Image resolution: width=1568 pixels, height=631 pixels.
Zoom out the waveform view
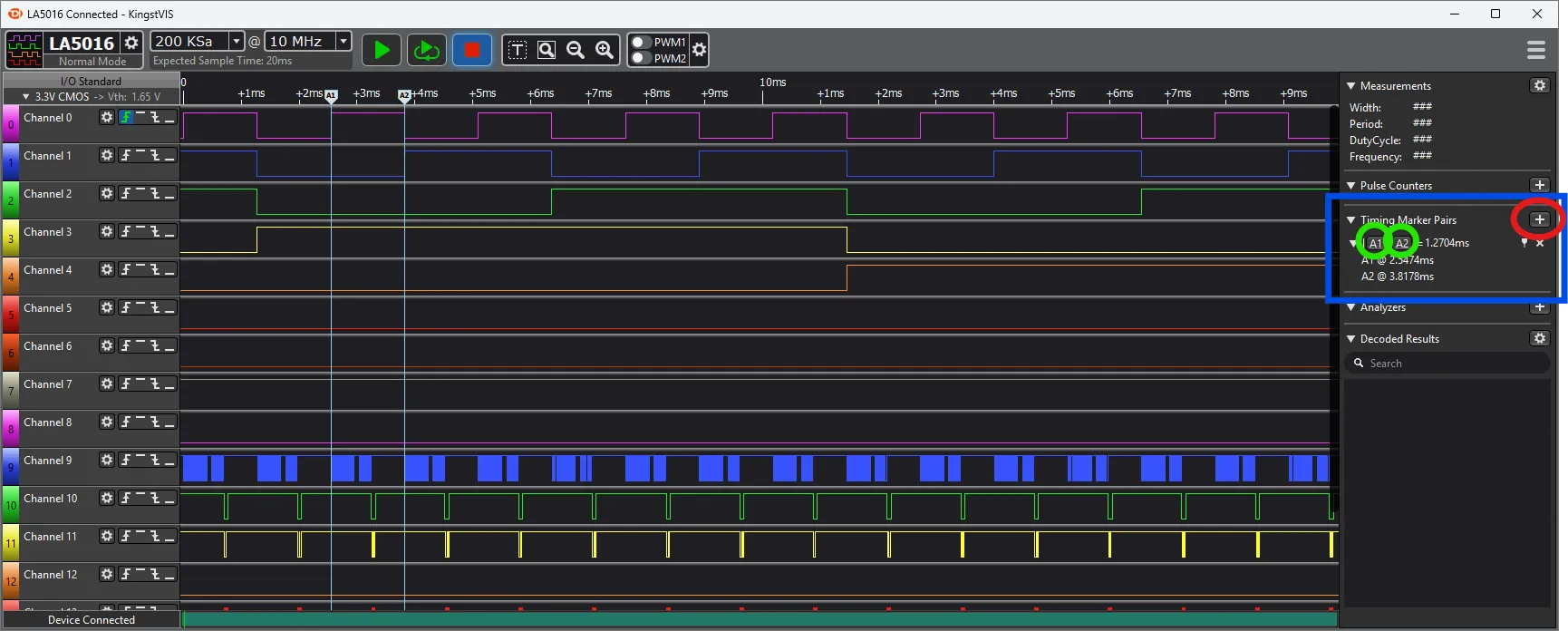[x=576, y=50]
